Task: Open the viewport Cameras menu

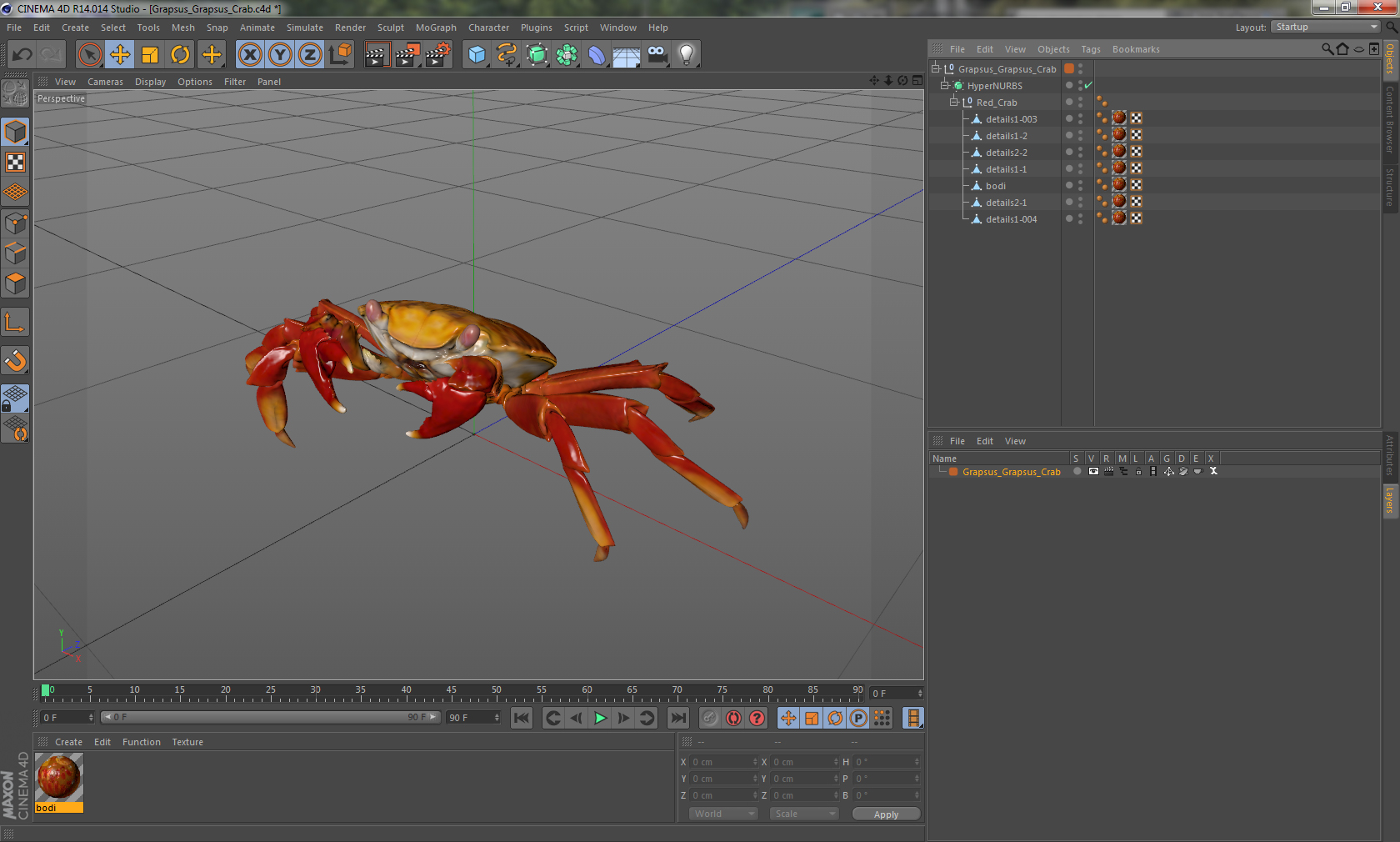Action: [105, 82]
